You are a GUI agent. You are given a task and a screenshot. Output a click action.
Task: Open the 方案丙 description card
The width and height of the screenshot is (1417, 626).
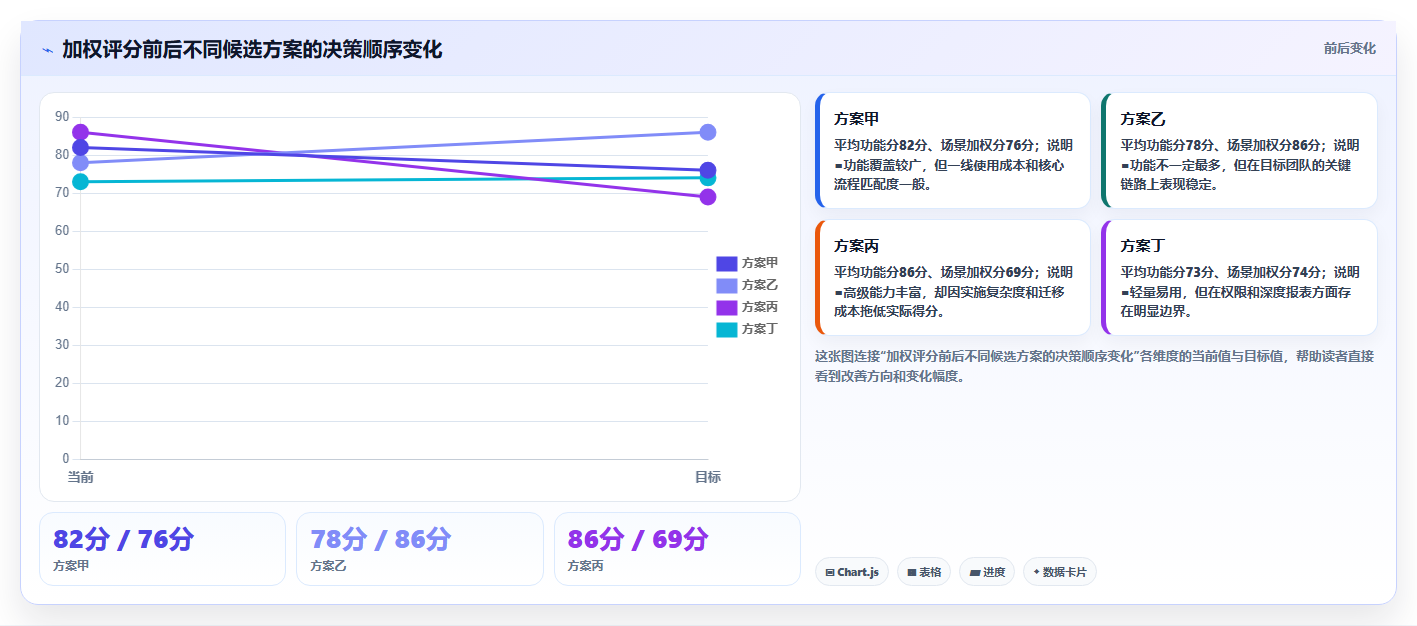pyautogui.click(x=952, y=278)
